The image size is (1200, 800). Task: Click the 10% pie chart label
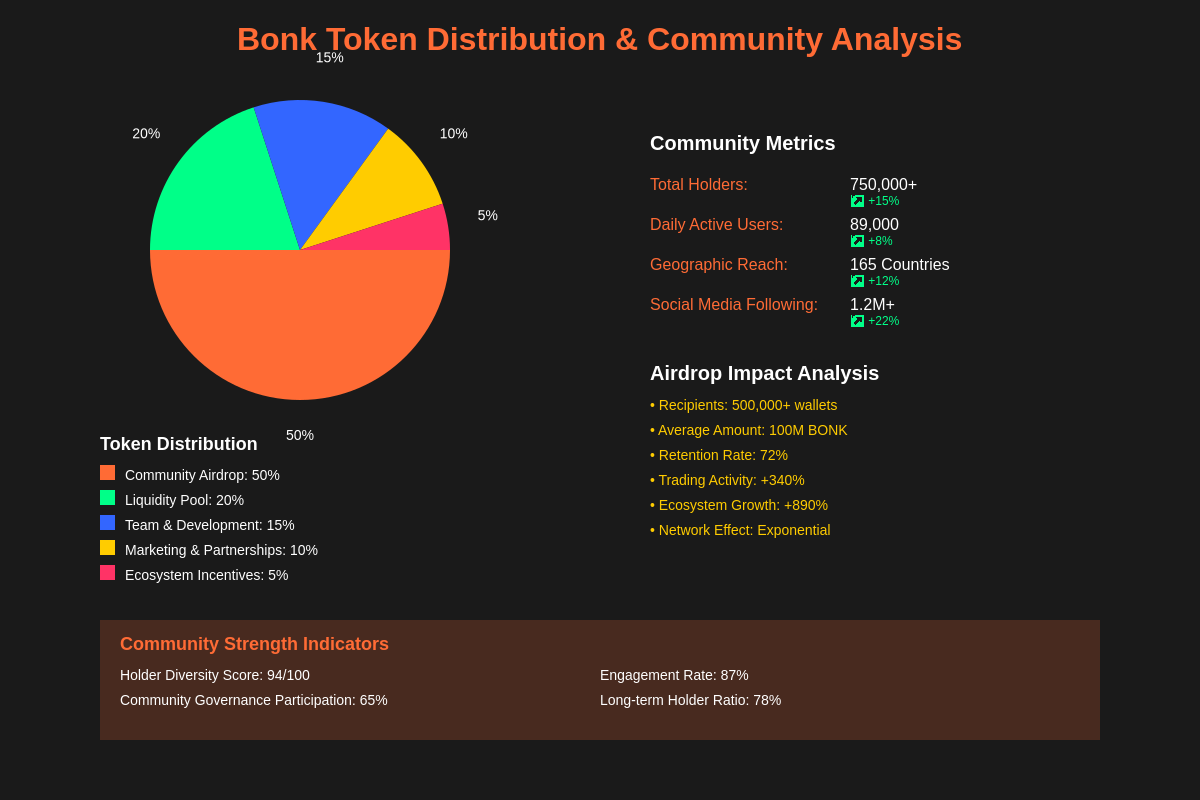(454, 133)
